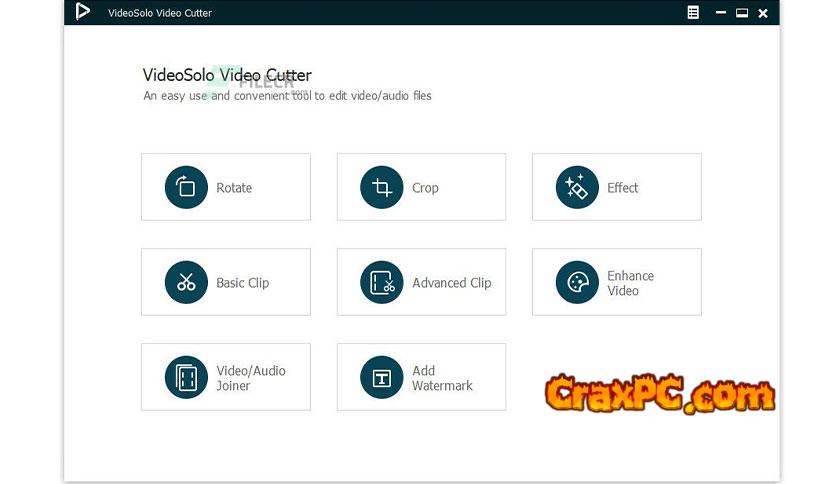836x484 pixels.
Task: Click the Rotate circular icon
Action: click(x=186, y=187)
